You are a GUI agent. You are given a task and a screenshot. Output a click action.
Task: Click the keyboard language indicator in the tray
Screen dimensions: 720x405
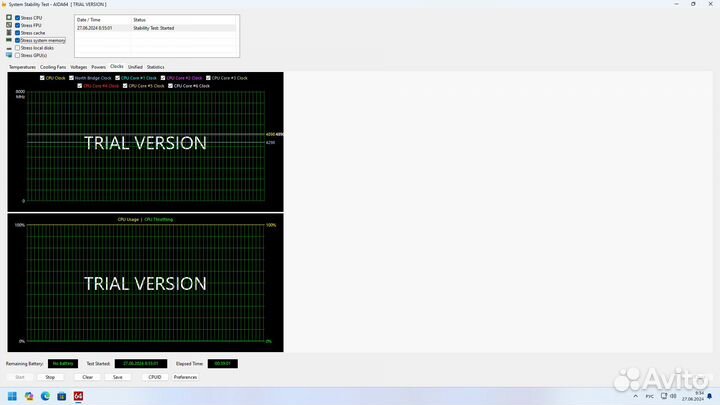650,396
